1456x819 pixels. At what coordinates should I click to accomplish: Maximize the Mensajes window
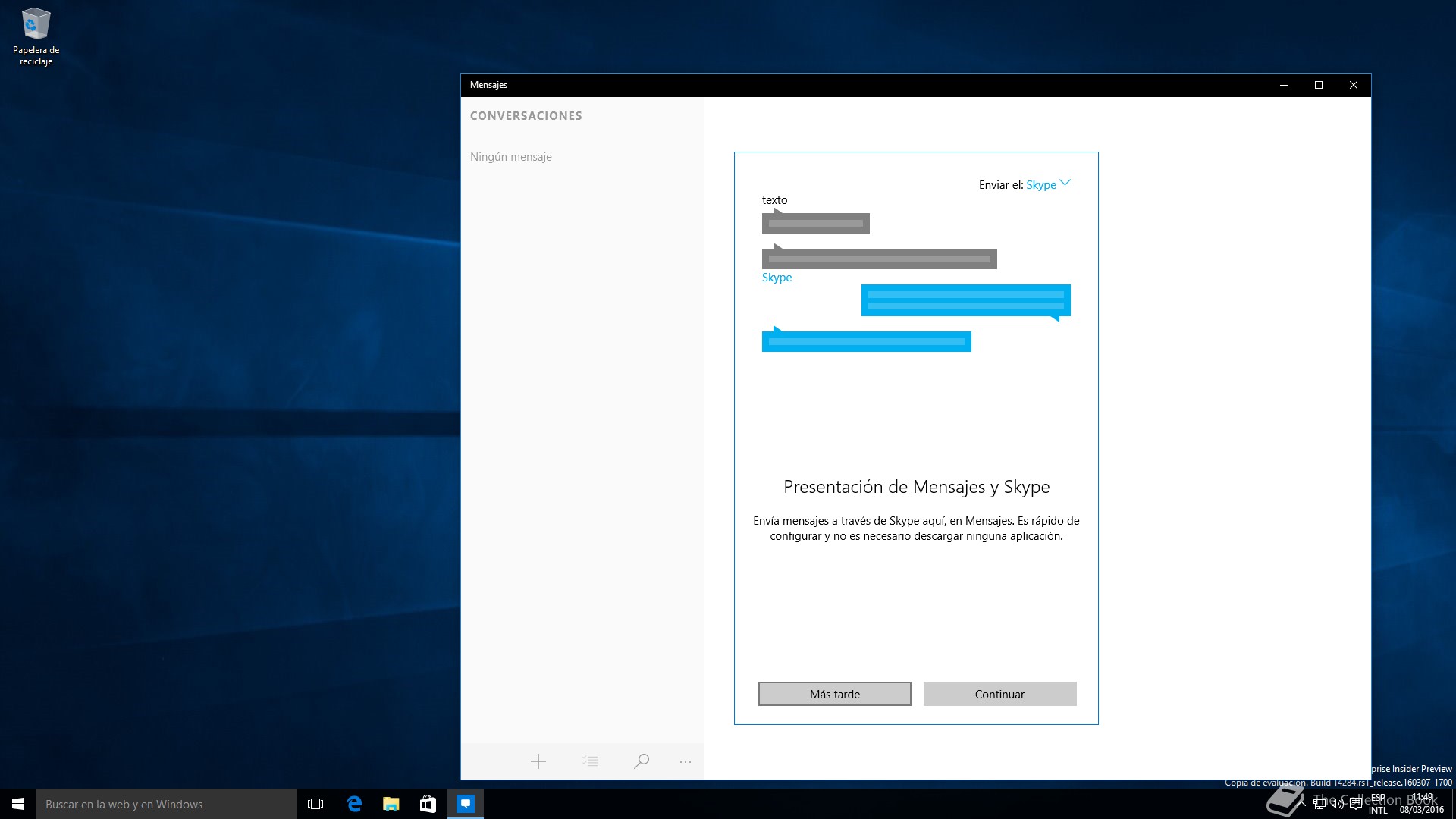1319,85
